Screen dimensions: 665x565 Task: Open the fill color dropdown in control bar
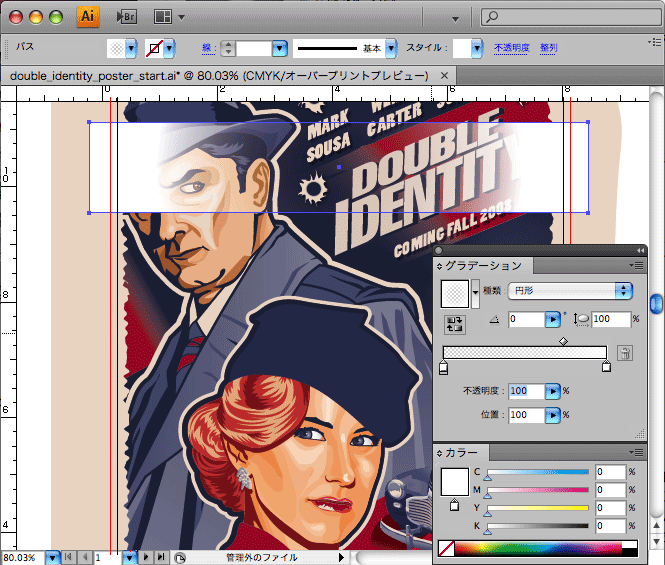point(131,48)
